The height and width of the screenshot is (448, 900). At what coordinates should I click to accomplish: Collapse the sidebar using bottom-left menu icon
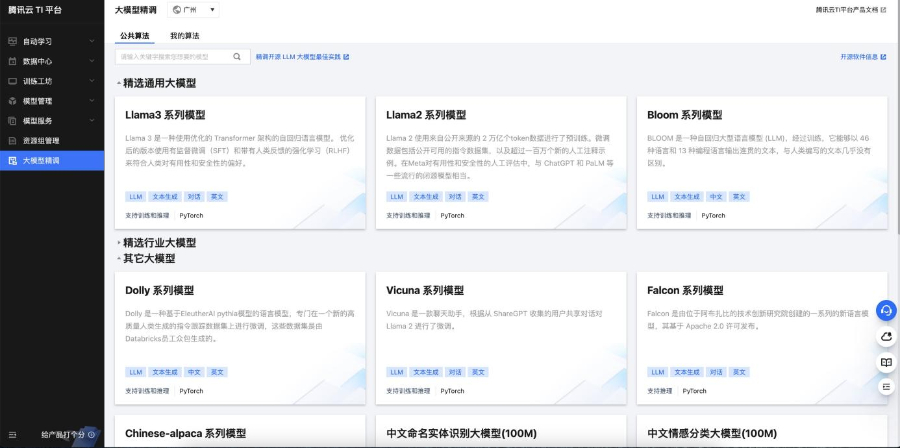click(11, 435)
